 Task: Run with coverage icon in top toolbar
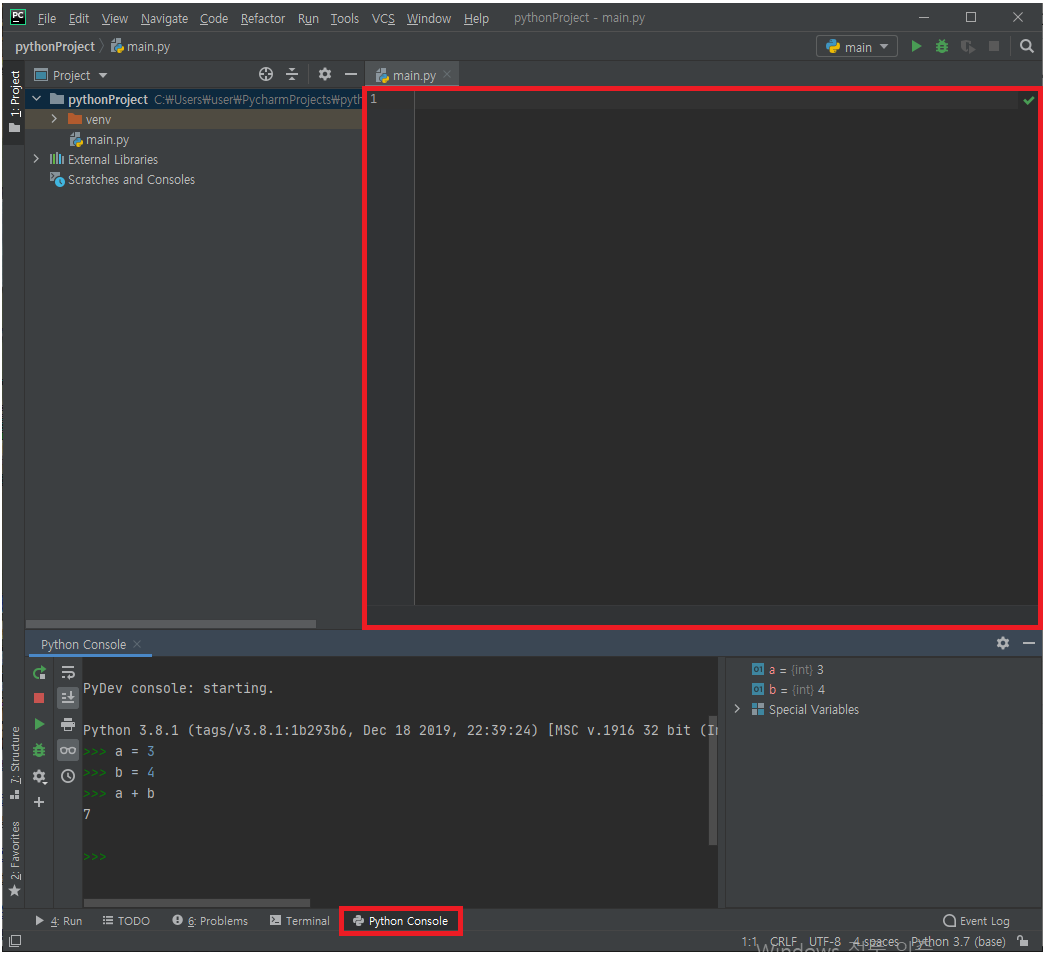coord(968,47)
